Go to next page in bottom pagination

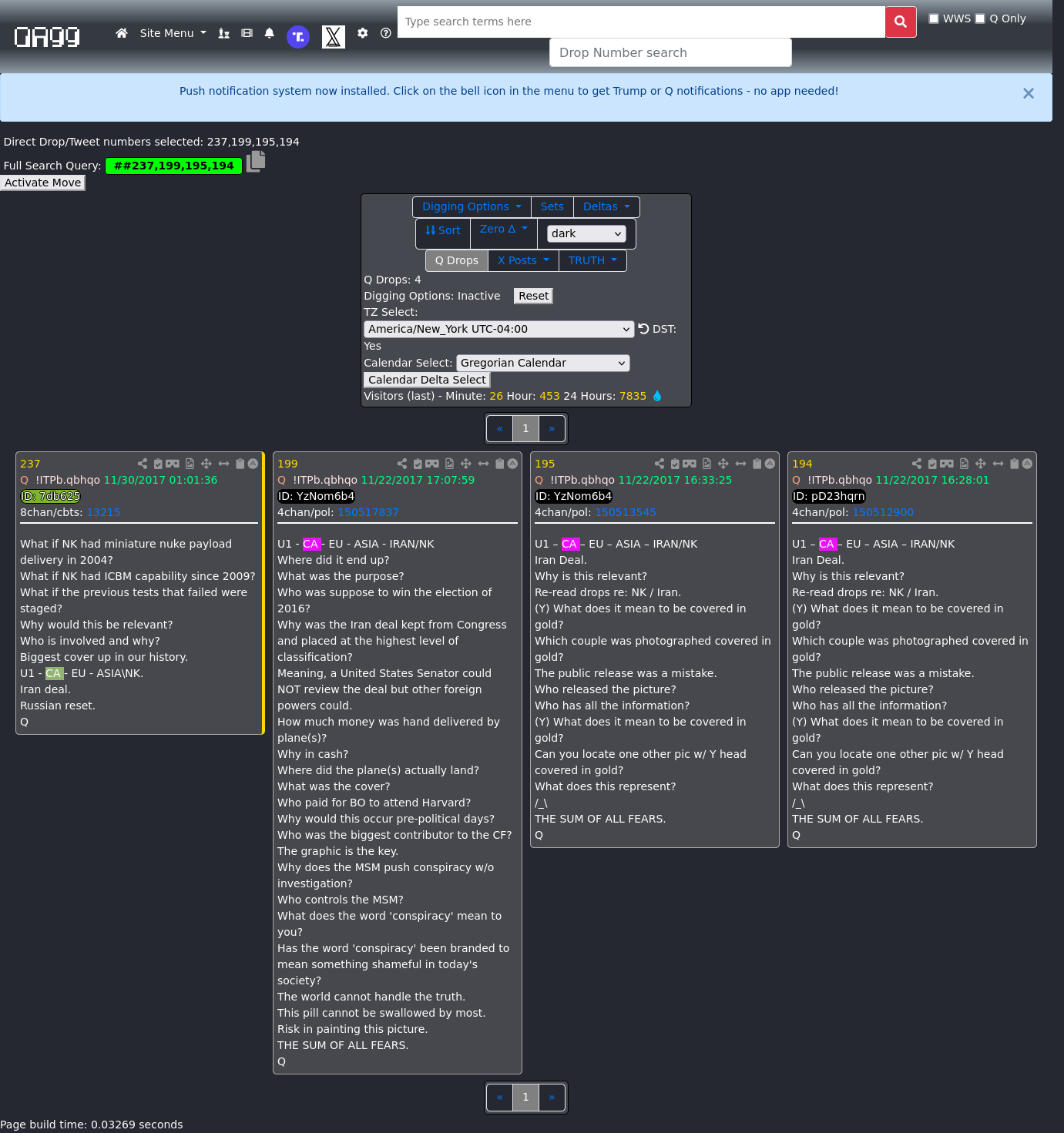coord(552,1097)
